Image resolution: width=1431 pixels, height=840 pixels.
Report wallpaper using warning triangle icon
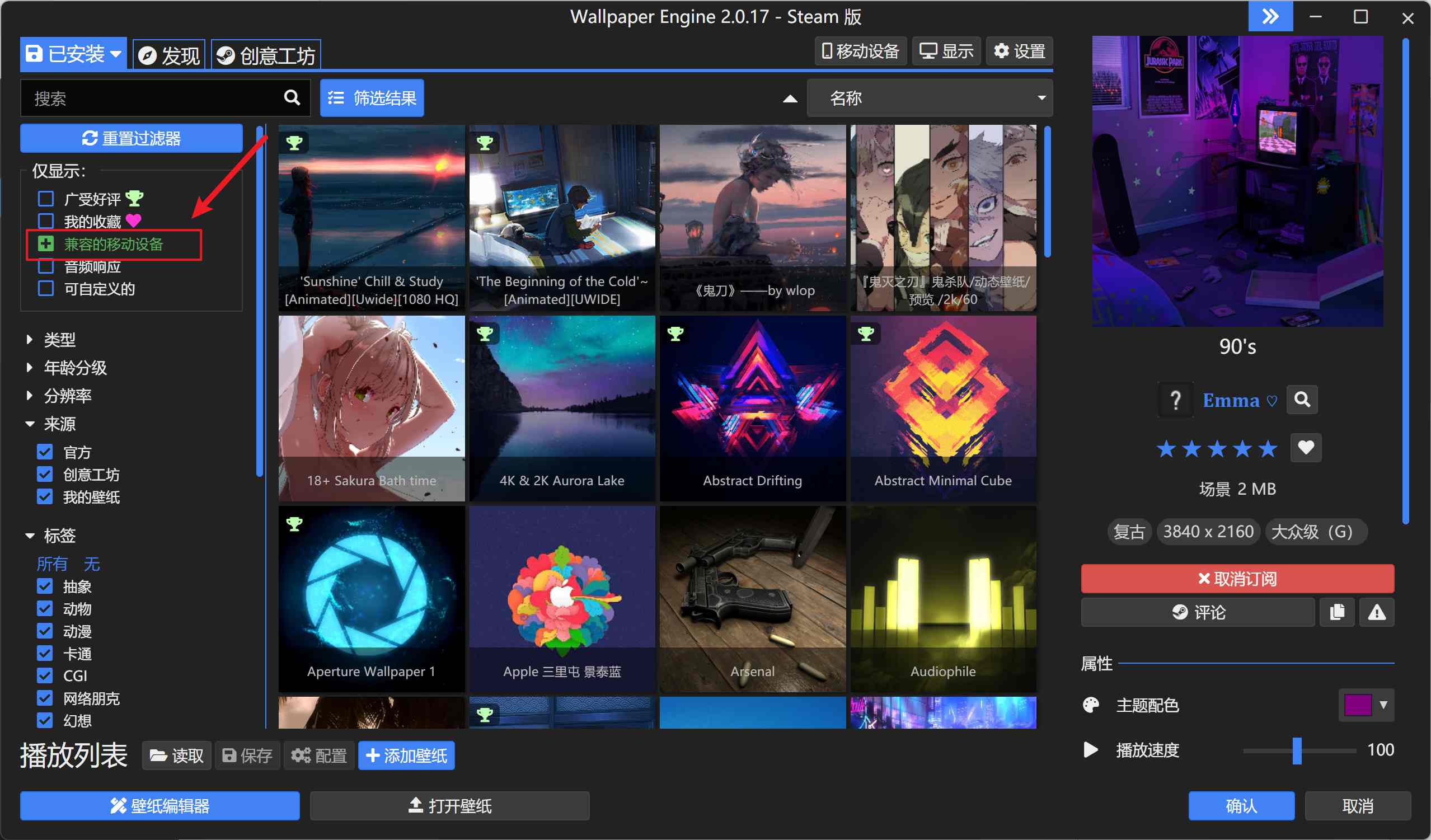(x=1377, y=612)
